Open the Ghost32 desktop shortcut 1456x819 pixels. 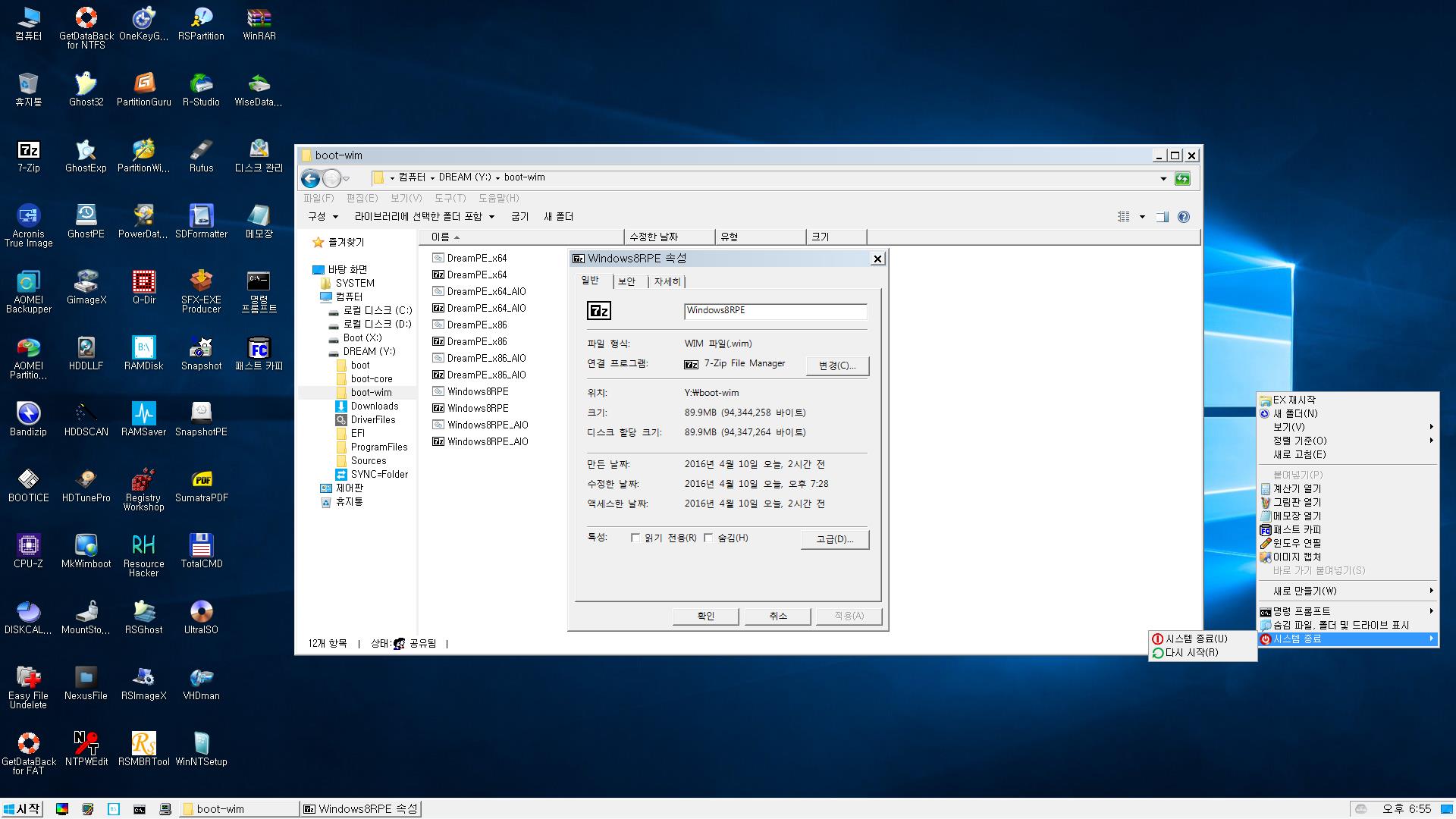point(86,89)
